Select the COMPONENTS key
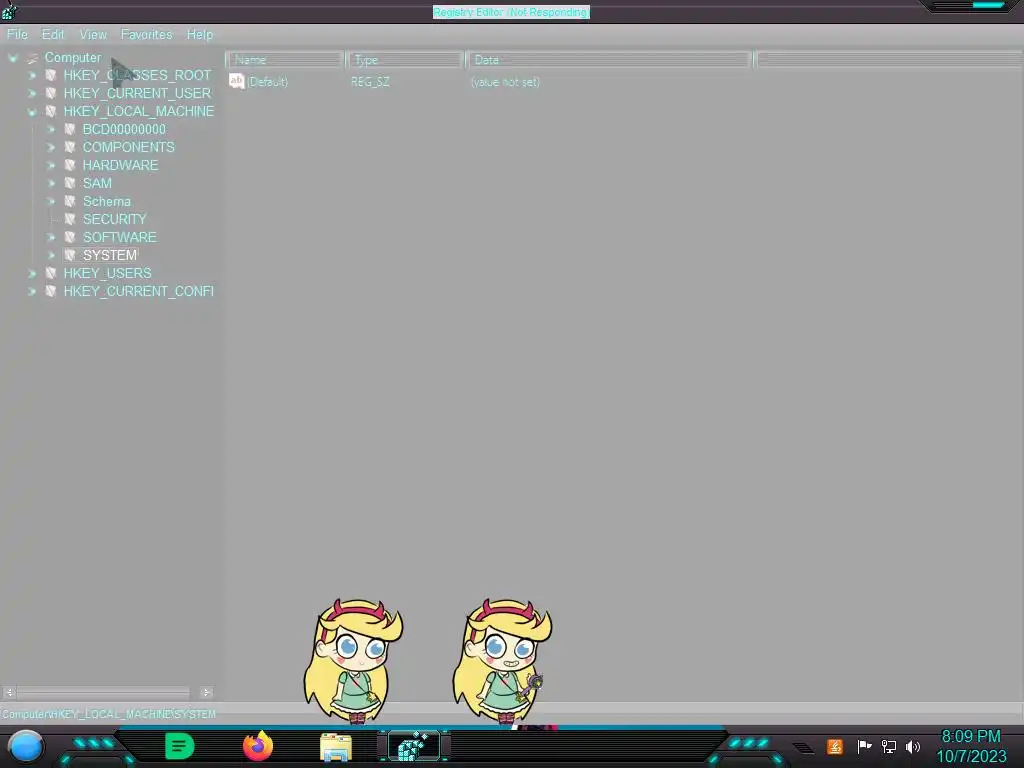The width and height of the screenshot is (1024, 768). click(x=129, y=147)
